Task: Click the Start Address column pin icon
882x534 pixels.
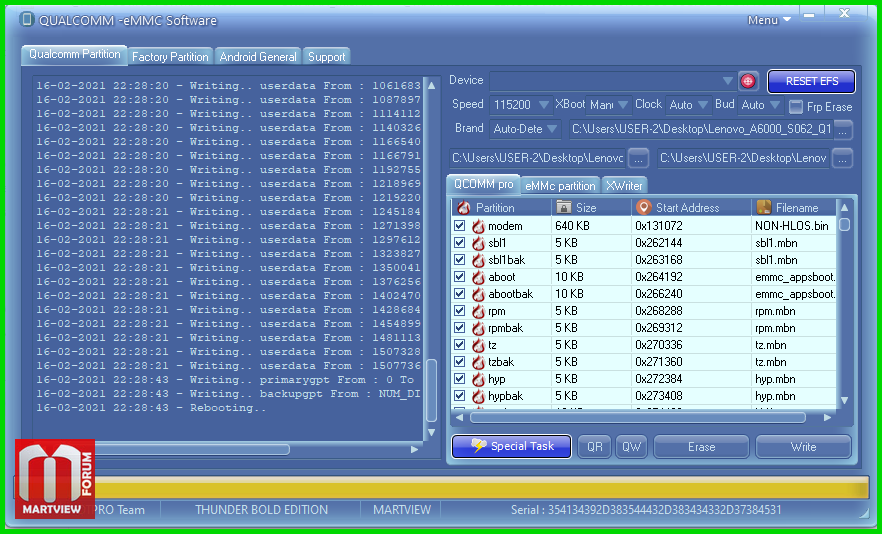Action: click(x=644, y=207)
